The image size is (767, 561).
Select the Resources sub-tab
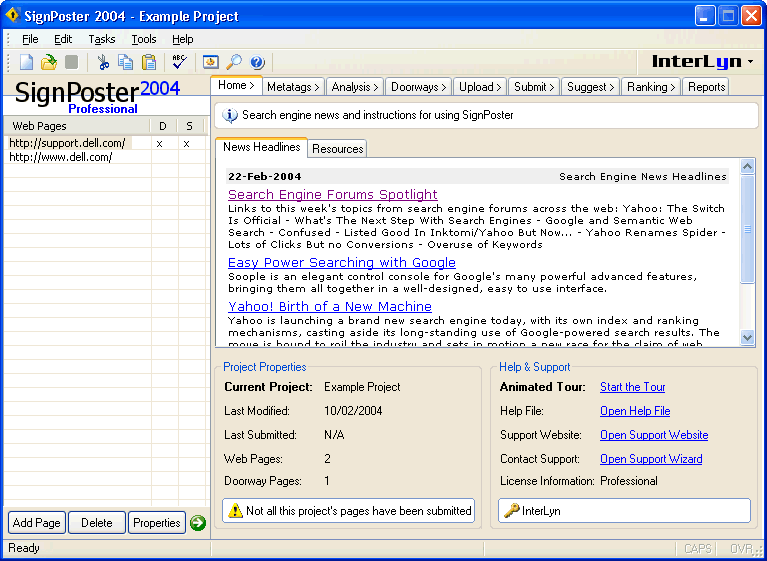coord(338,149)
